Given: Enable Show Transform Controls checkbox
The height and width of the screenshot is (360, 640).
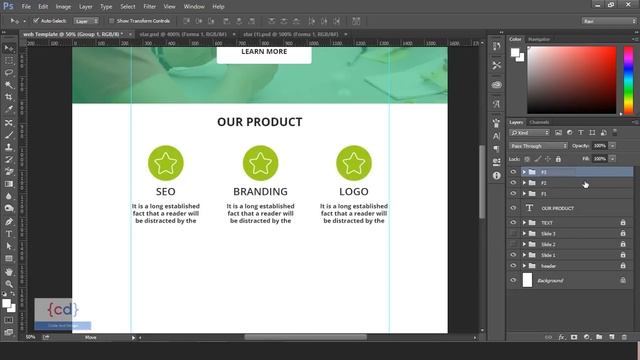Looking at the screenshot, I should tap(111, 20).
